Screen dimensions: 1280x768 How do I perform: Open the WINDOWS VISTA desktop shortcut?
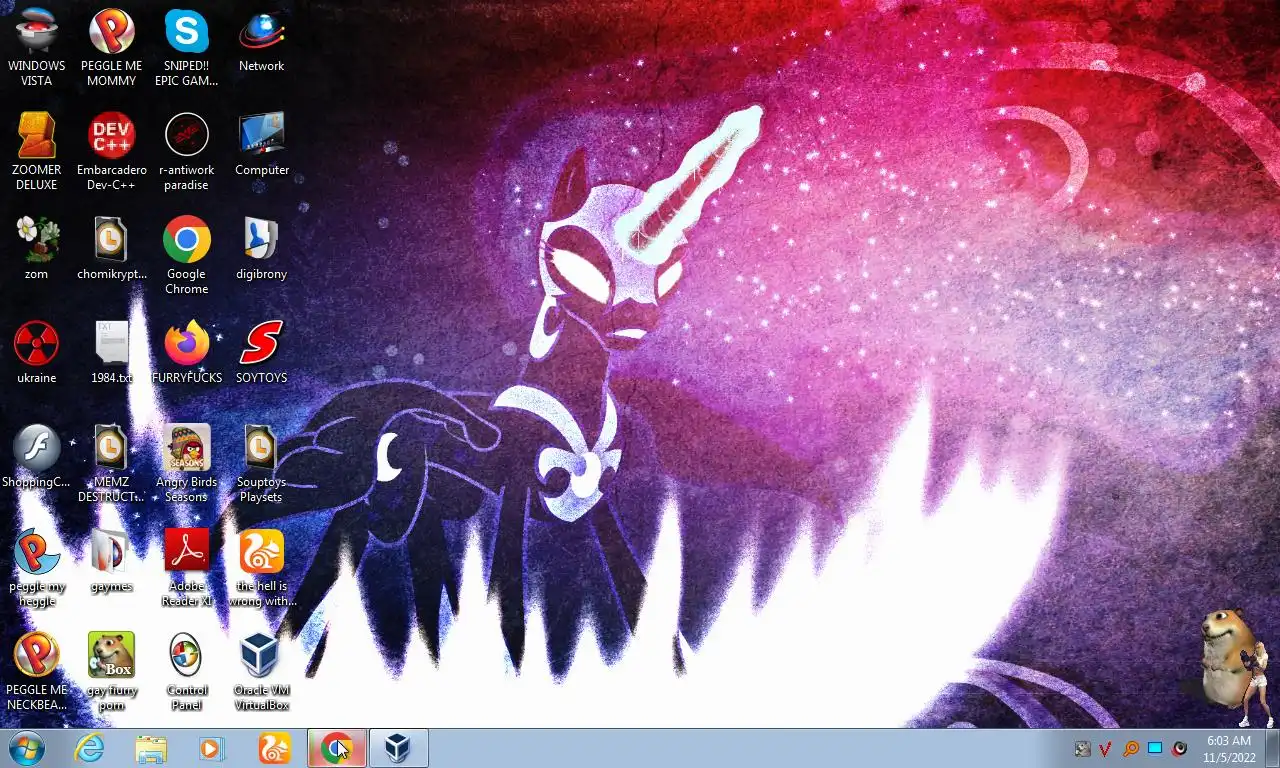(37, 47)
